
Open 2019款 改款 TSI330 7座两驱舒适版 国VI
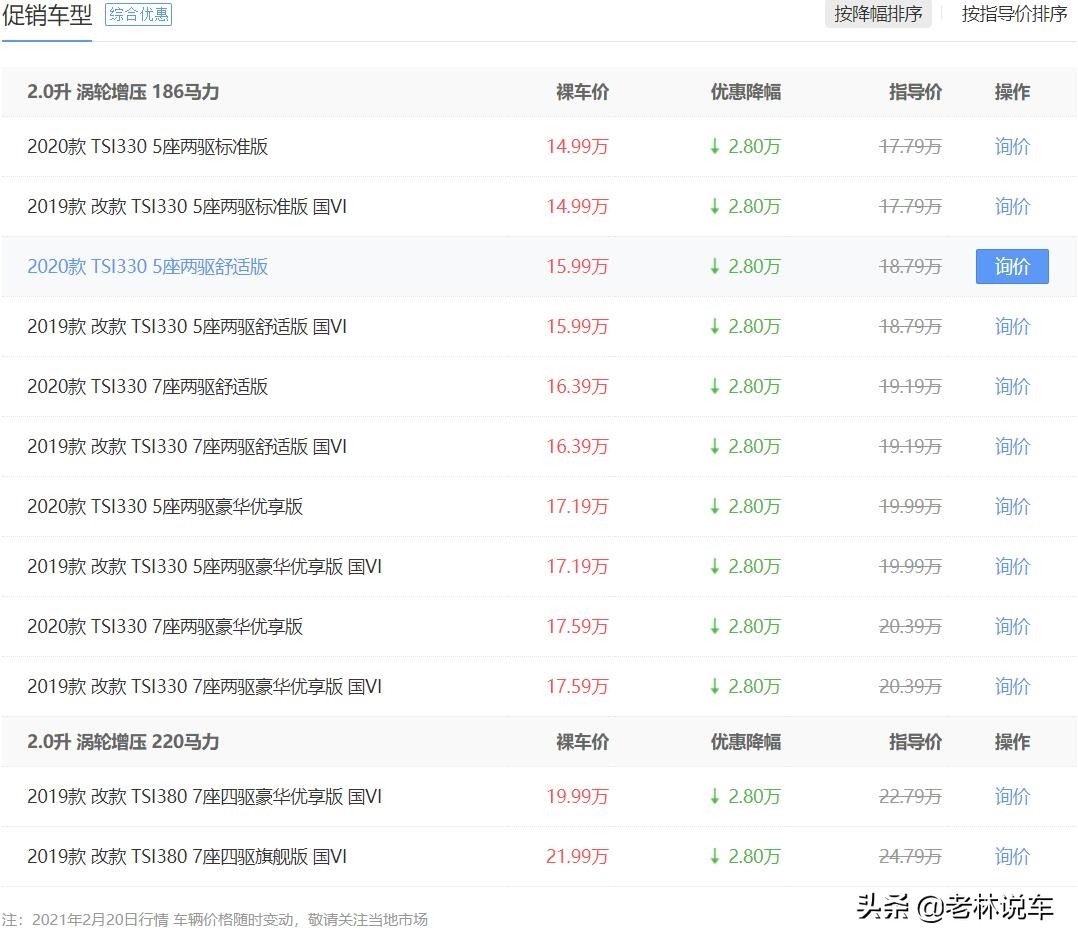click(x=187, y=446)
